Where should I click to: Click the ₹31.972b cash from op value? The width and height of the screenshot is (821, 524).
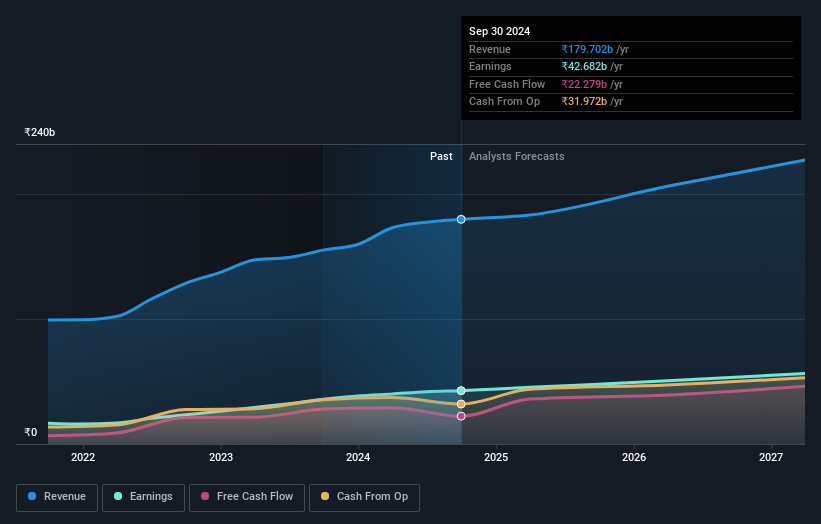pos(584,102)
